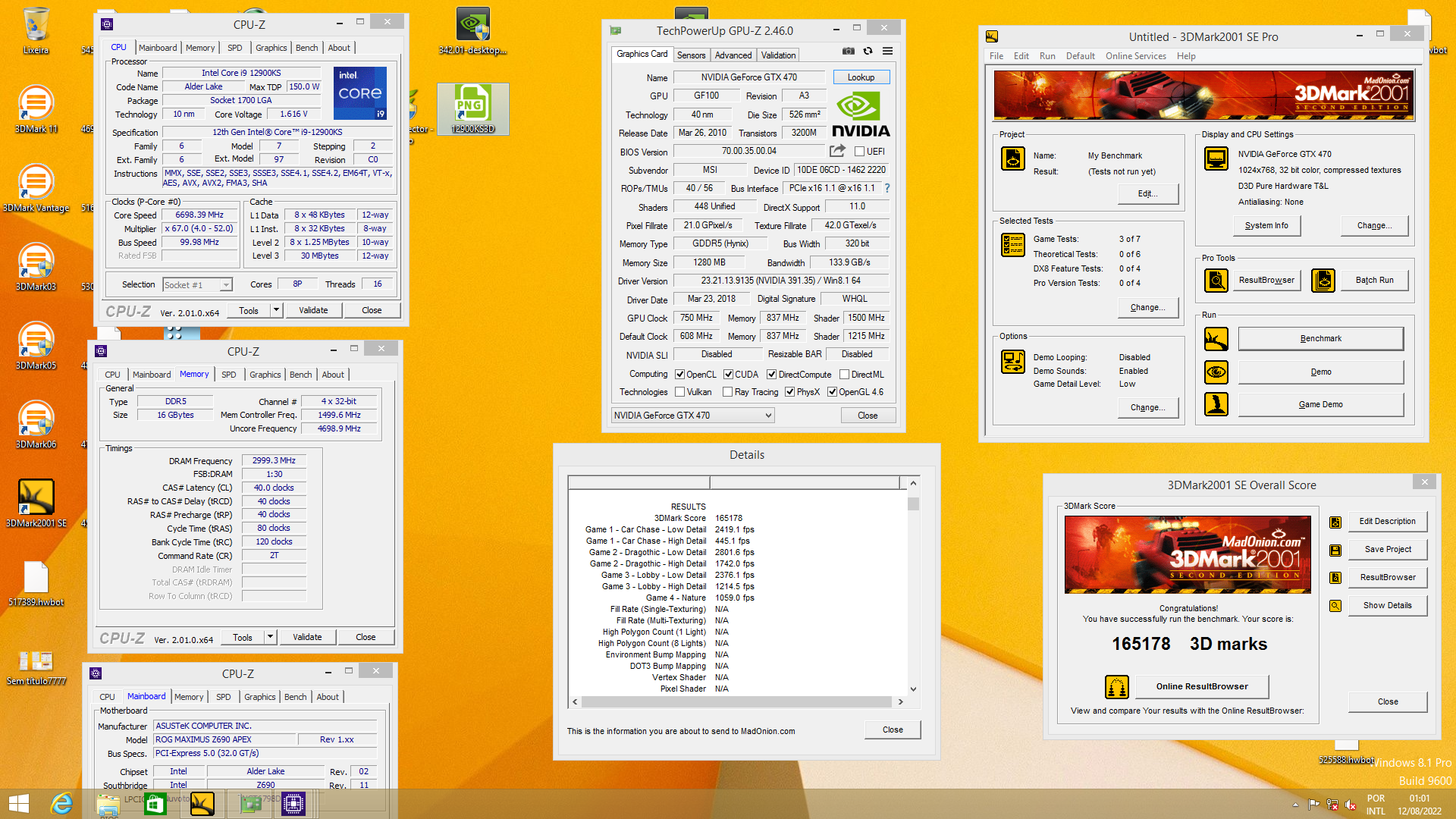The width and height of the screenshot is (1456, 819).
Task: Click the Demo eye icon in Run section
Action: coord(1216,372)
